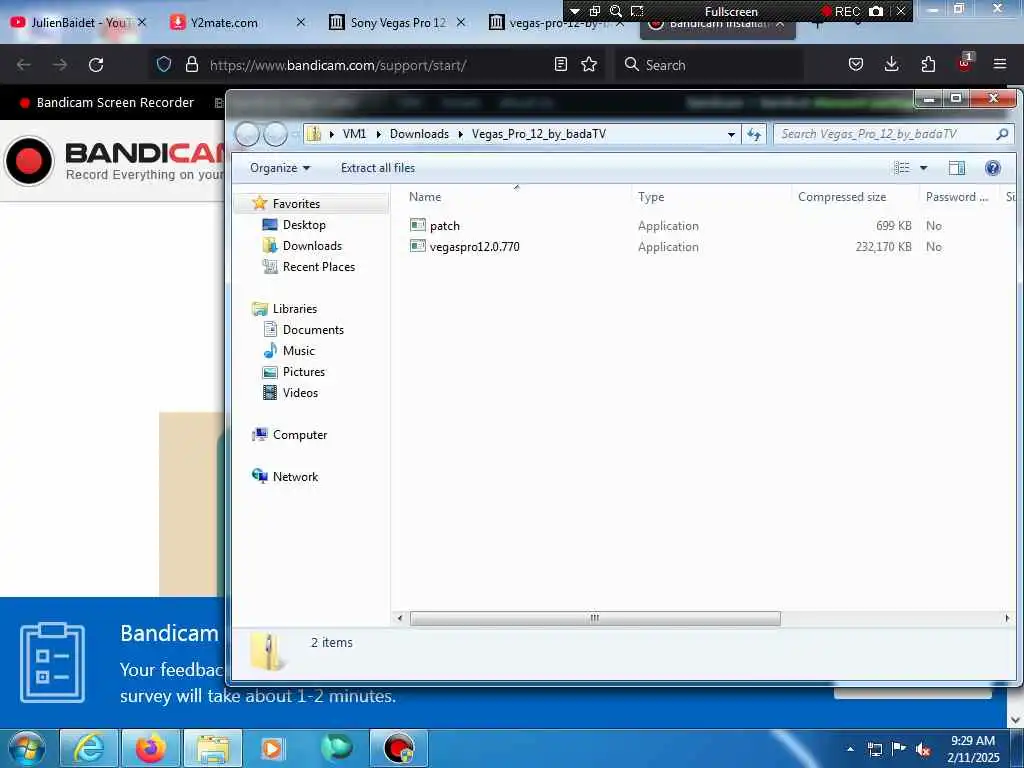Close the Y2mate.com browser tab

300,22
